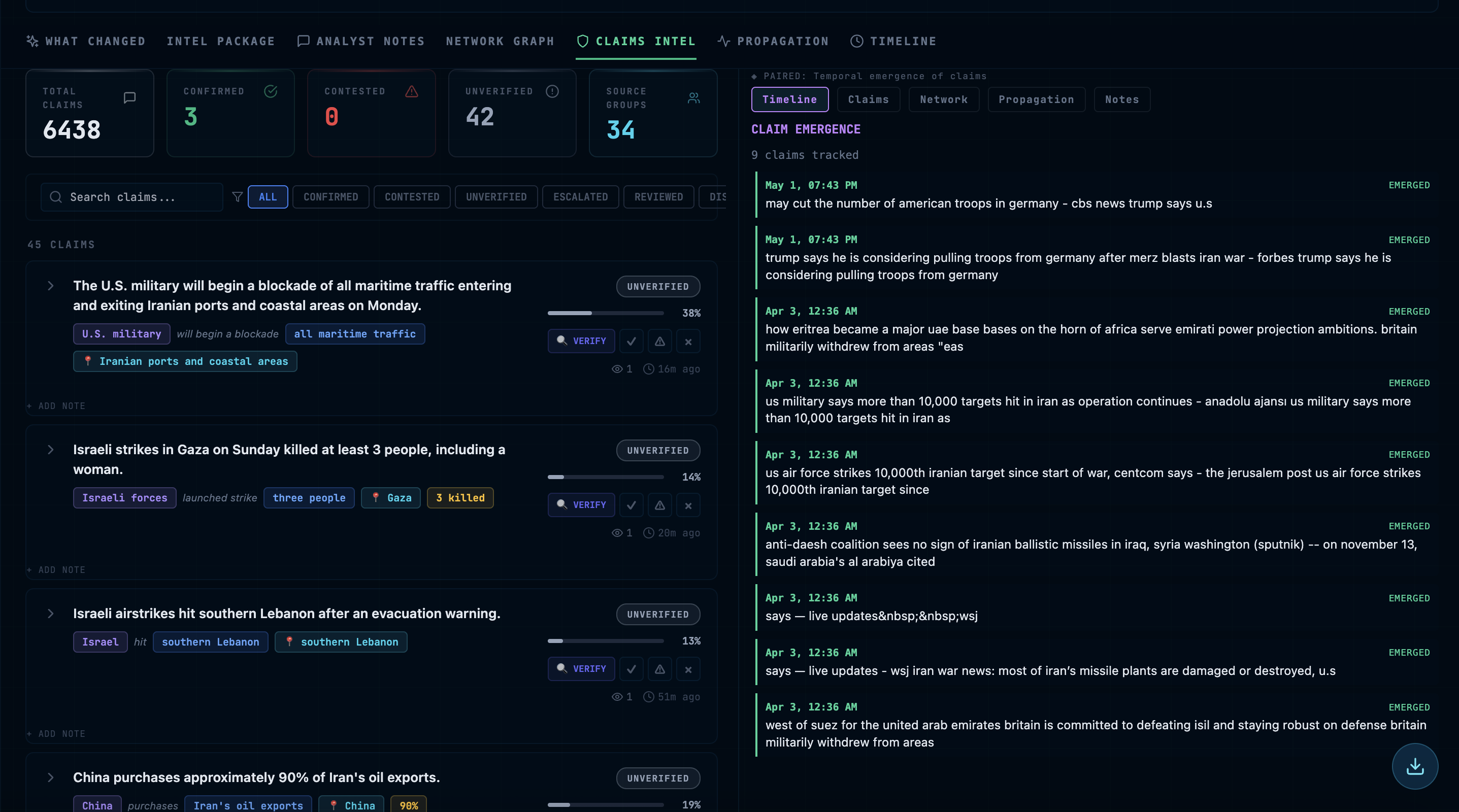
Task: Click the download button icon
Action: tap(1415, 766)
